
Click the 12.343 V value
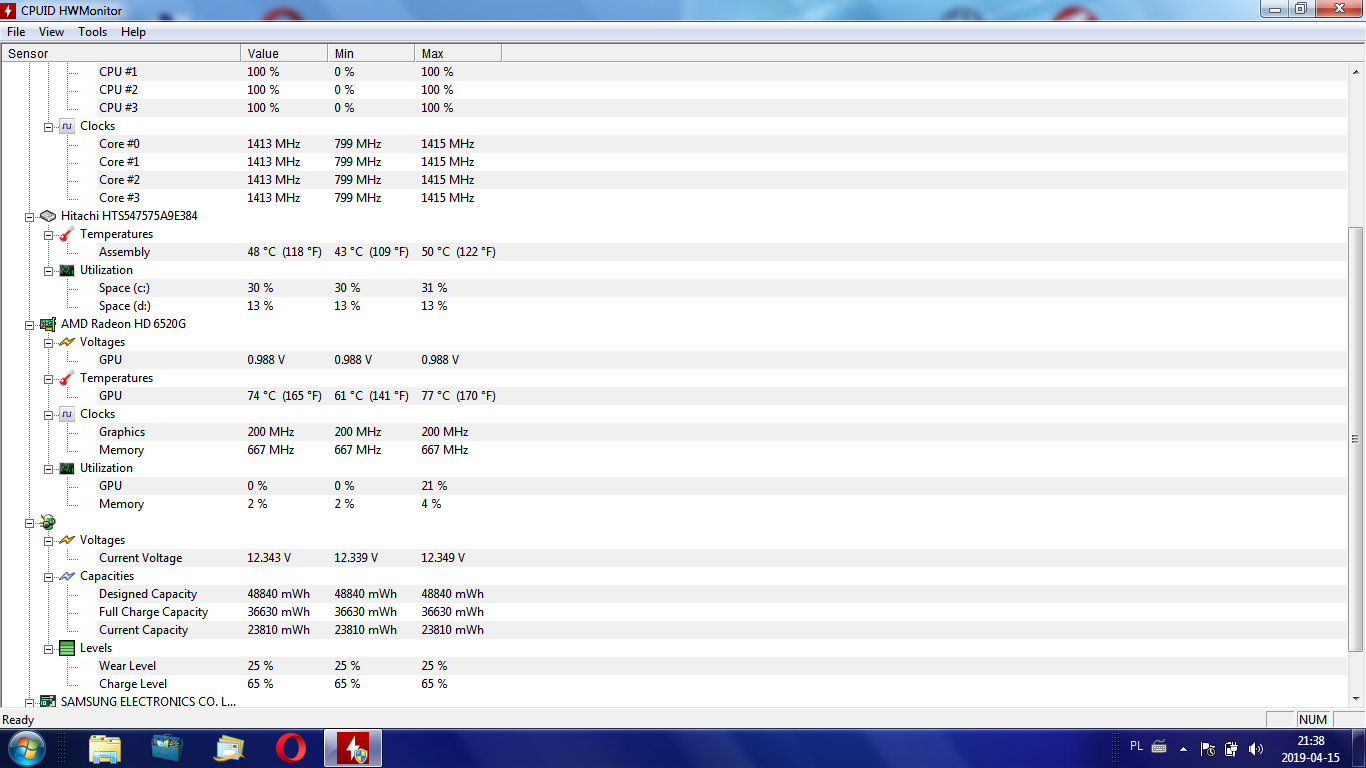click(269, 558)
